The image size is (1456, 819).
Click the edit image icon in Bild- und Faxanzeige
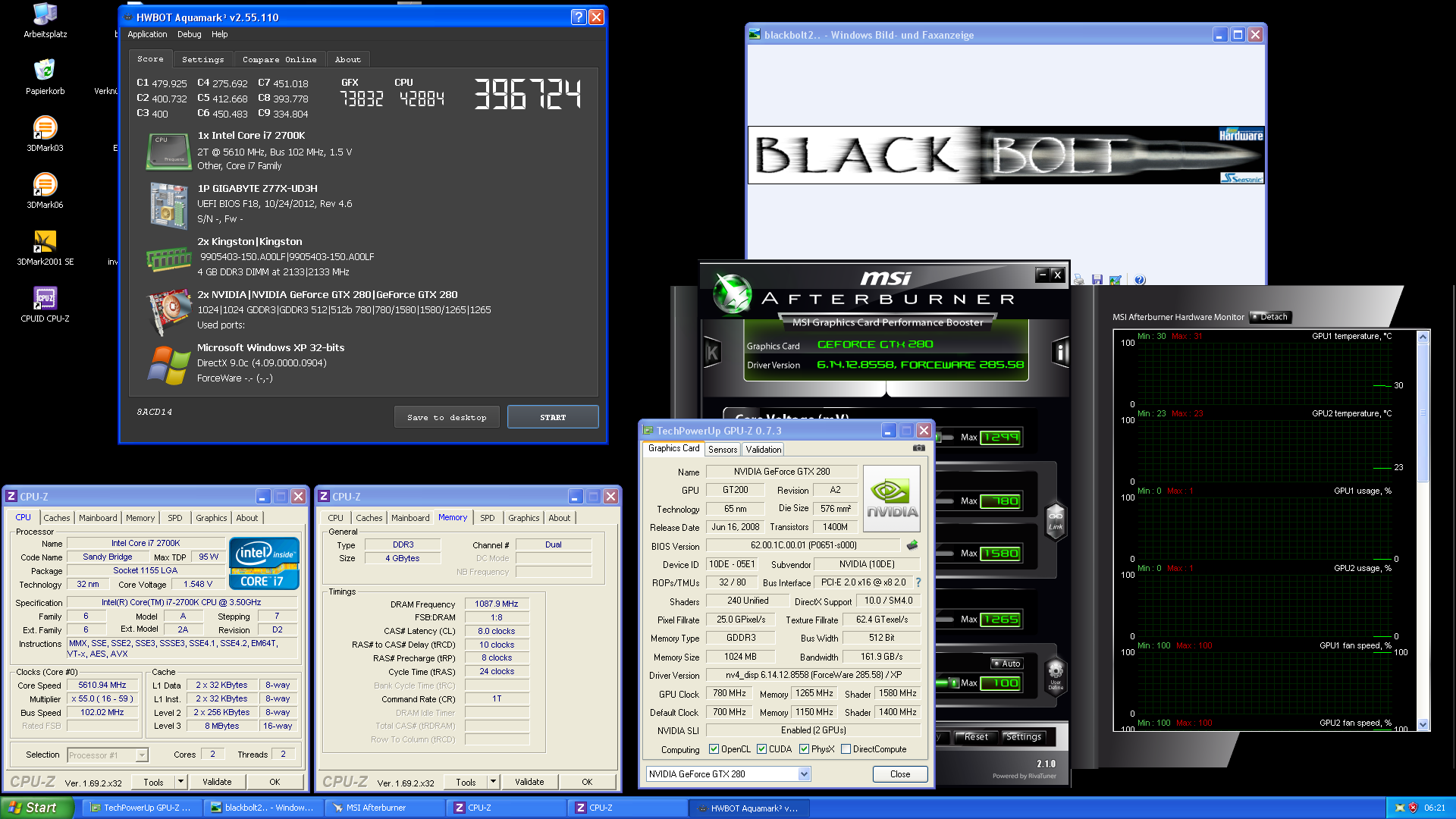[1115, 280]
